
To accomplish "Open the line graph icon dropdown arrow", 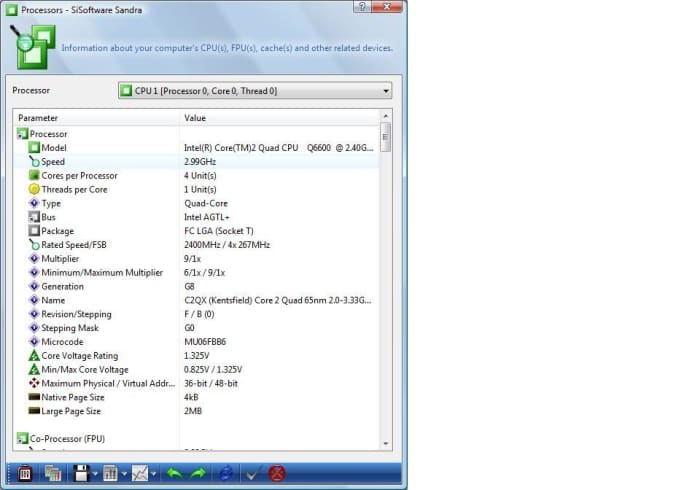I will [154, 474].
